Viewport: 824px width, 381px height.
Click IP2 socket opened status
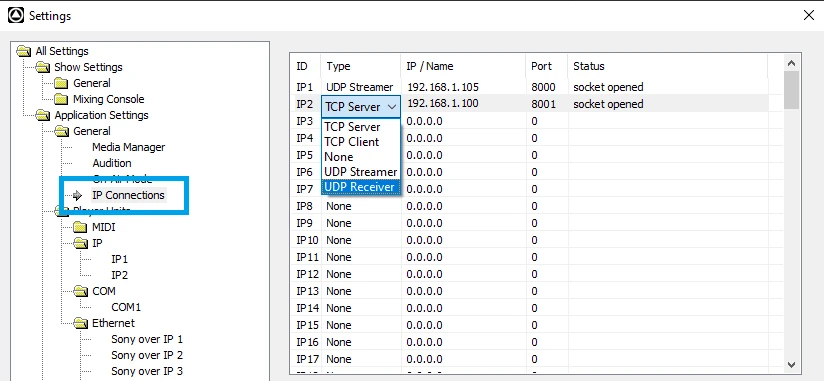(608, 104)
